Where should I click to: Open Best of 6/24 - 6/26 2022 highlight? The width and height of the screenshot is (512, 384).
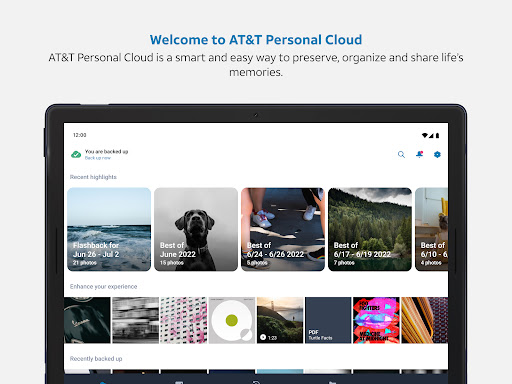[x=283, y=229]
